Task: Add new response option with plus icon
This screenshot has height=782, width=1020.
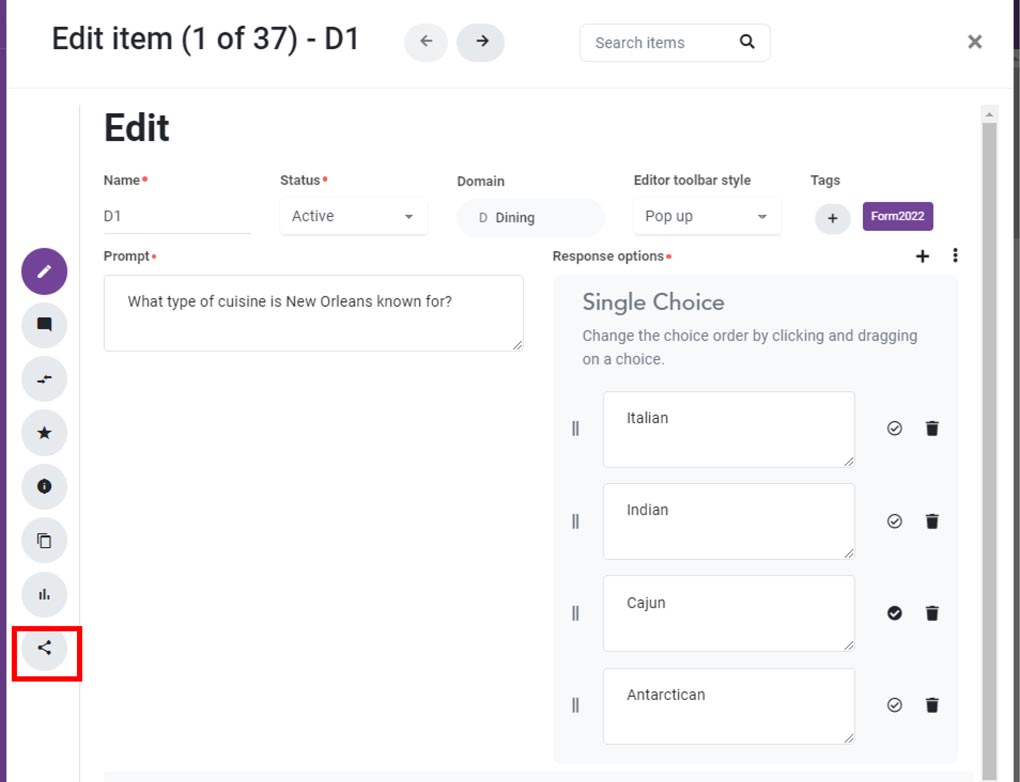Action: click(x=922, y=257)
